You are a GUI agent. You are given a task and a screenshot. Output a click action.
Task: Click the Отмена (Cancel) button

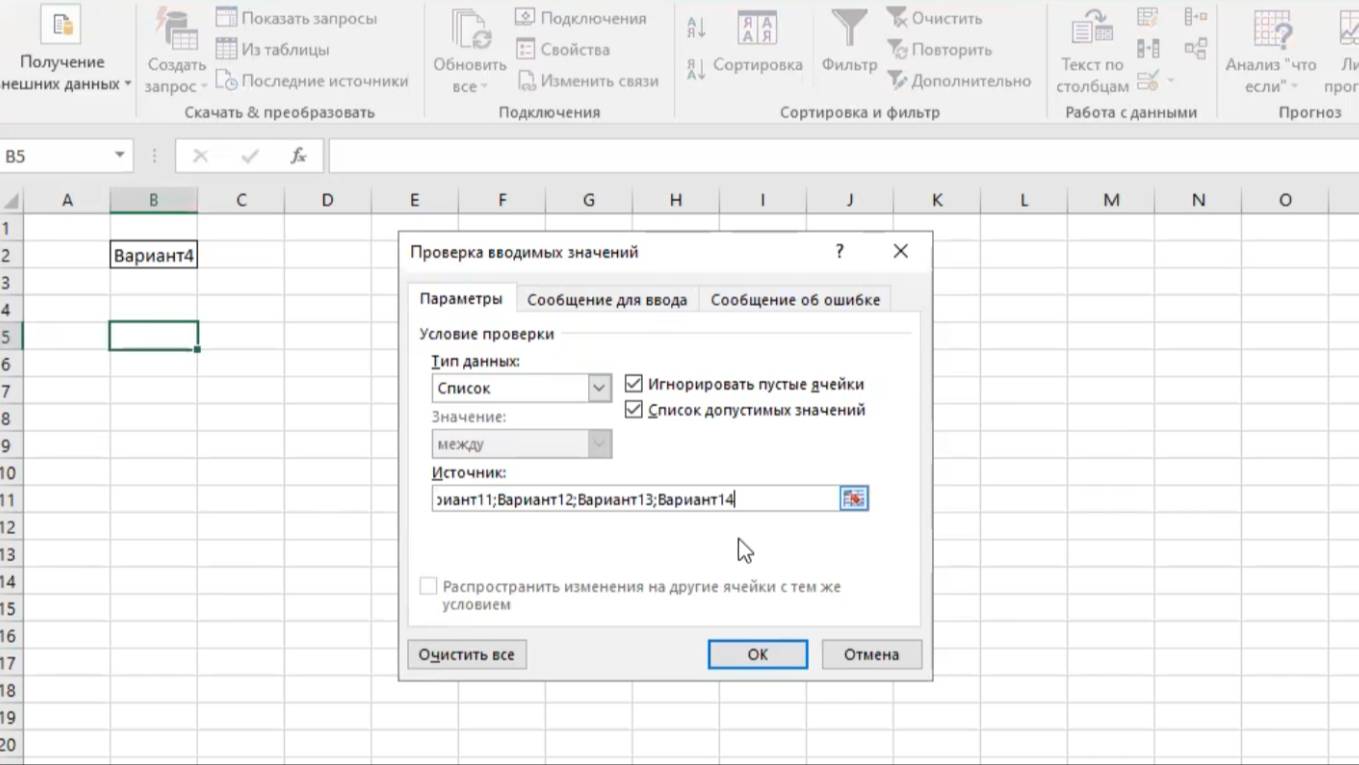tap(871, 654)
